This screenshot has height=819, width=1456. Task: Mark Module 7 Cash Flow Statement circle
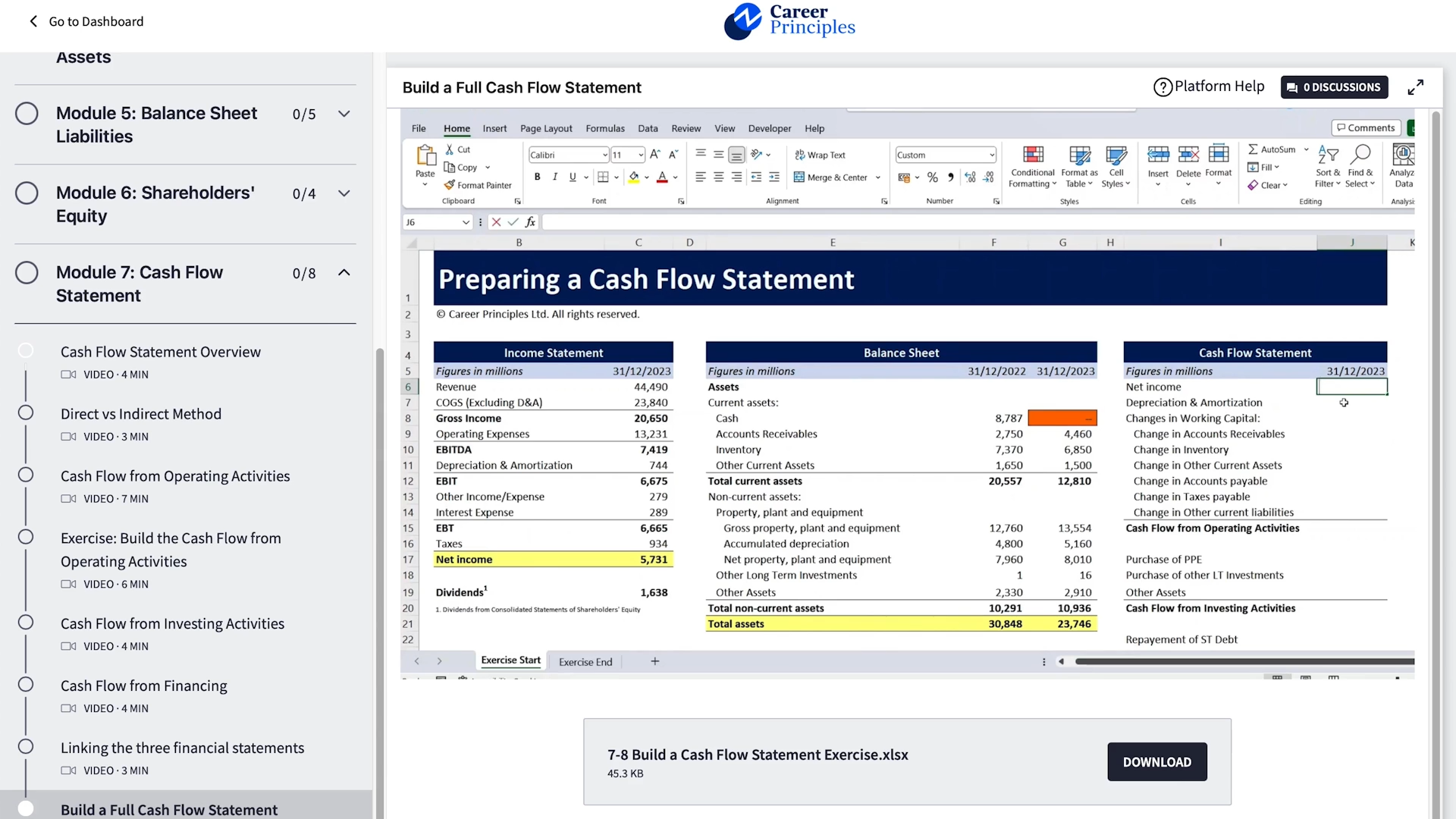[27, 273]
